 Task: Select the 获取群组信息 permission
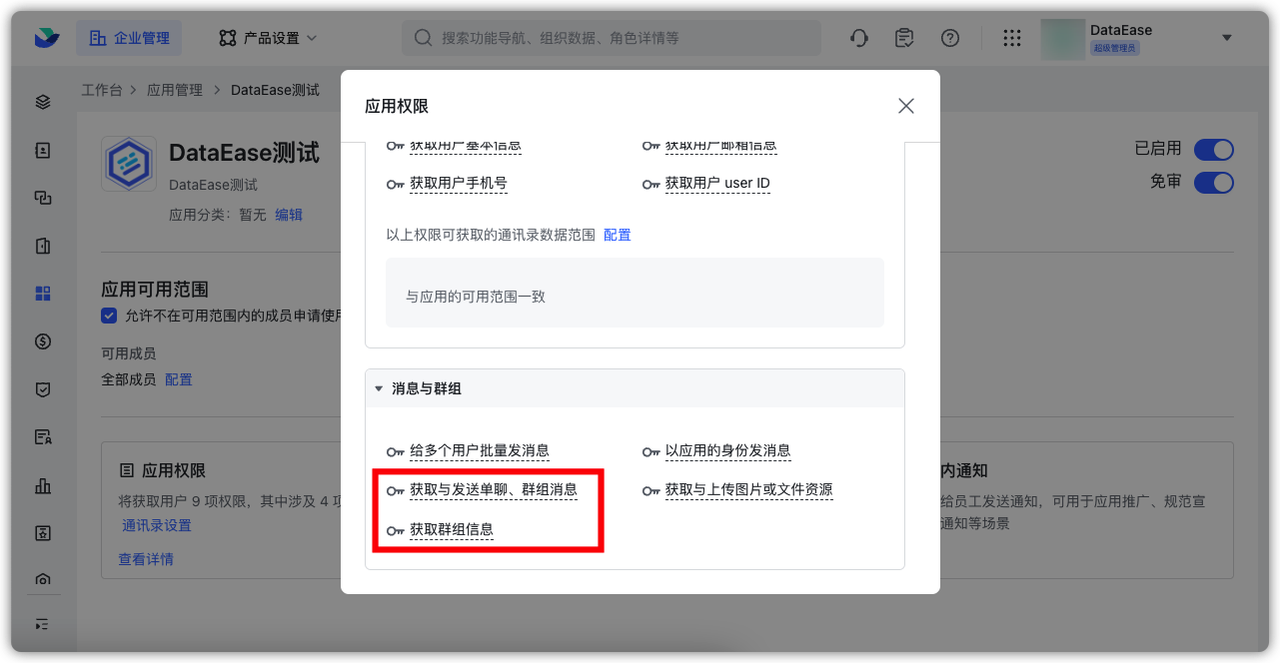[452, 529]
